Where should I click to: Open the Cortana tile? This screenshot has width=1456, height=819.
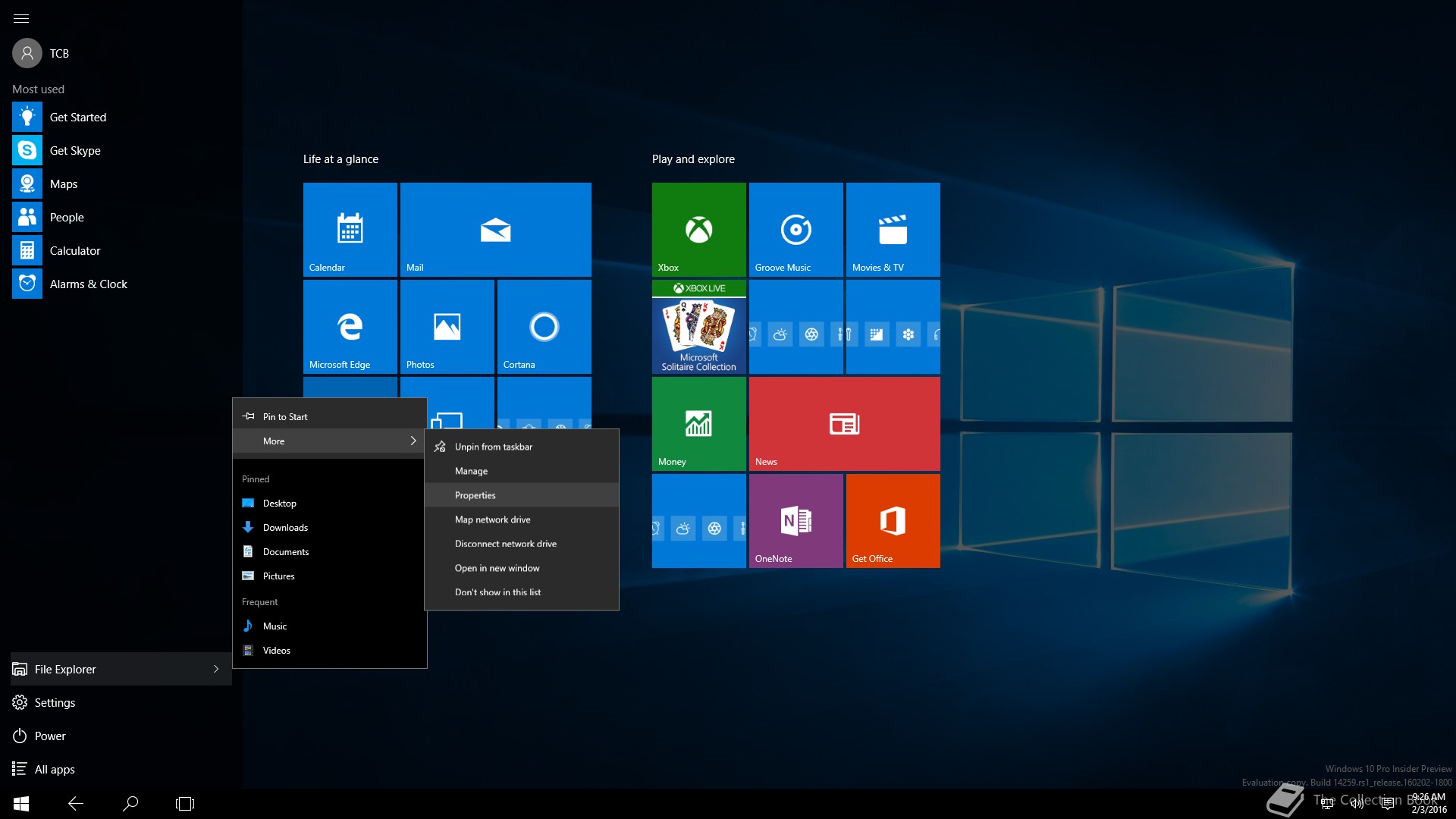(x=544, y=327)
